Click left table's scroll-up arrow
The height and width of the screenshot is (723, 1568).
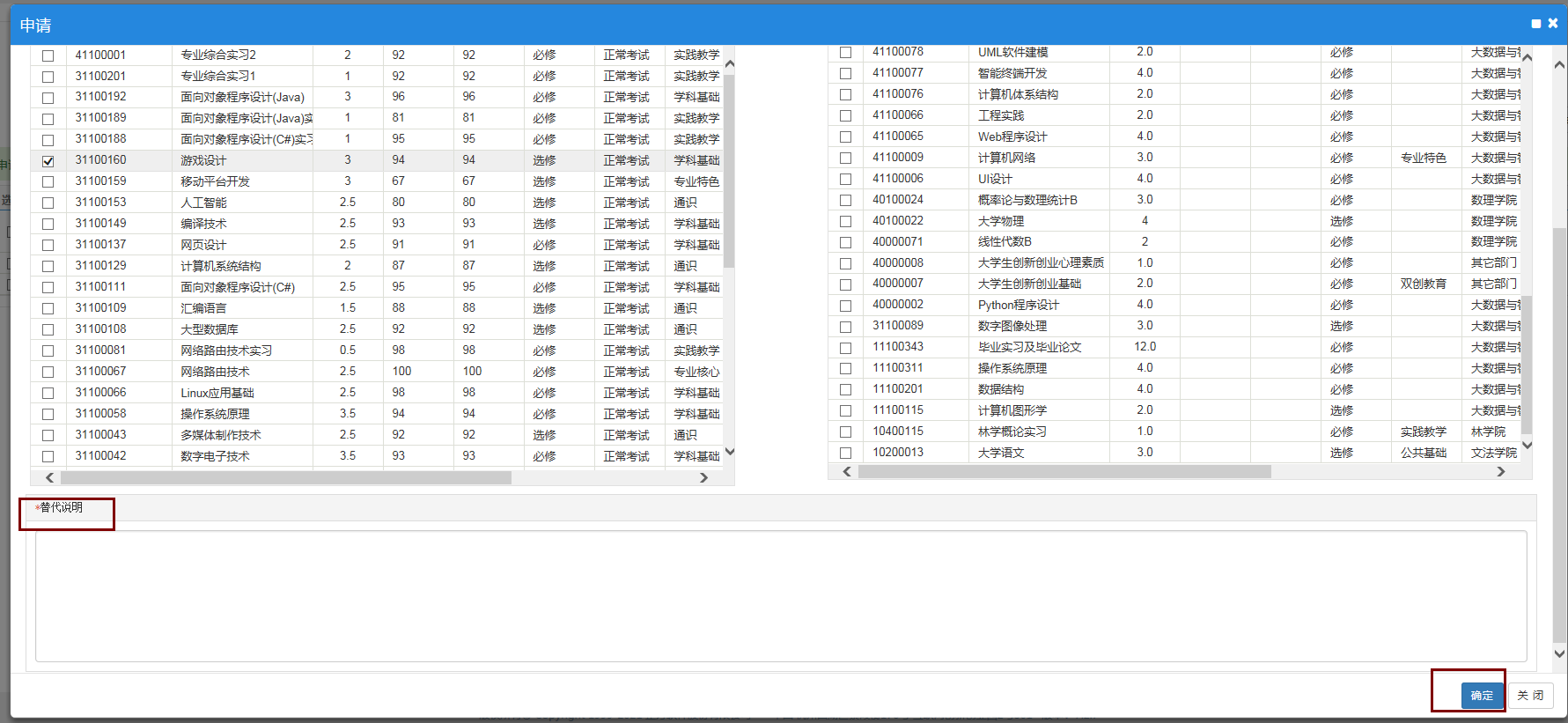(x=729, y=64)
